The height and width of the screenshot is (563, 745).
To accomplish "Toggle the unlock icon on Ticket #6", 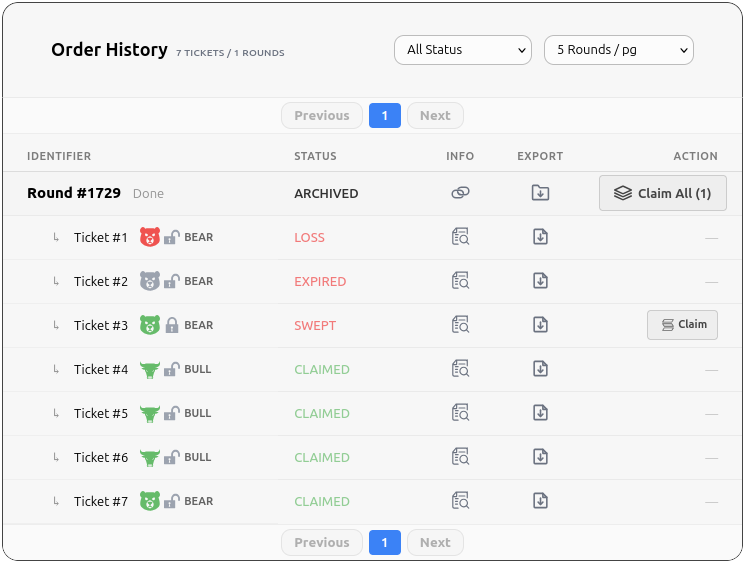I will point(172,457).
